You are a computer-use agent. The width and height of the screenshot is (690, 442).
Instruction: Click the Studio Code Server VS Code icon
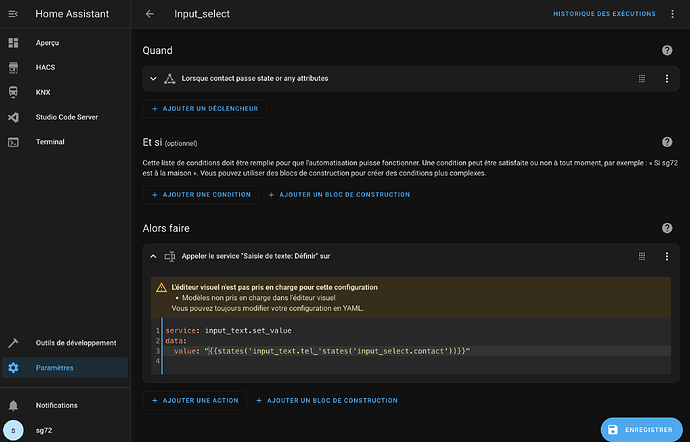pos(13,117)
